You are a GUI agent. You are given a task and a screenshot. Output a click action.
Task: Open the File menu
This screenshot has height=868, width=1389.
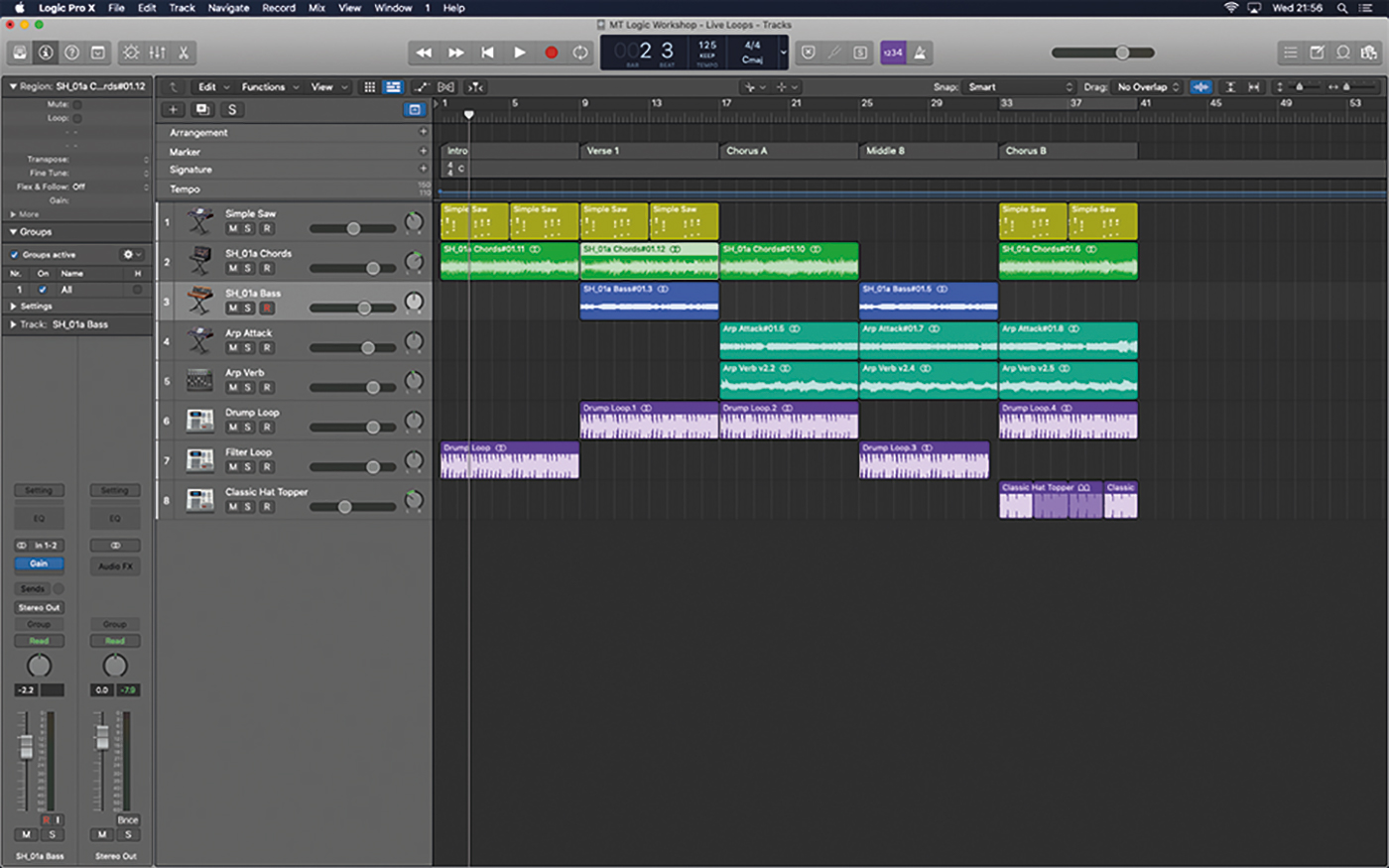pyautogui.click(x=116, y=8)
